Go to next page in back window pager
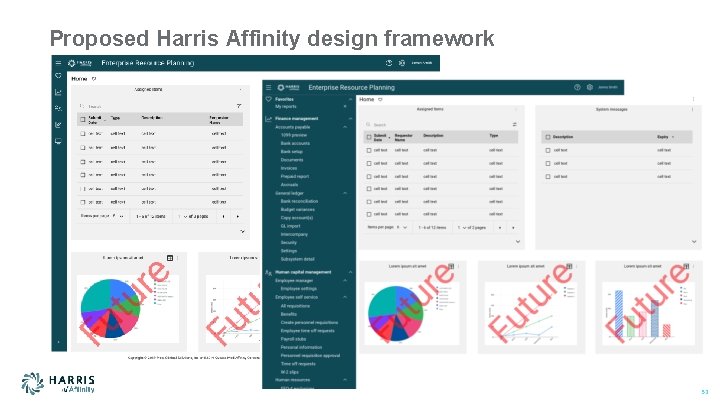Viewport: 720px width, 405px height. point(237,216)
